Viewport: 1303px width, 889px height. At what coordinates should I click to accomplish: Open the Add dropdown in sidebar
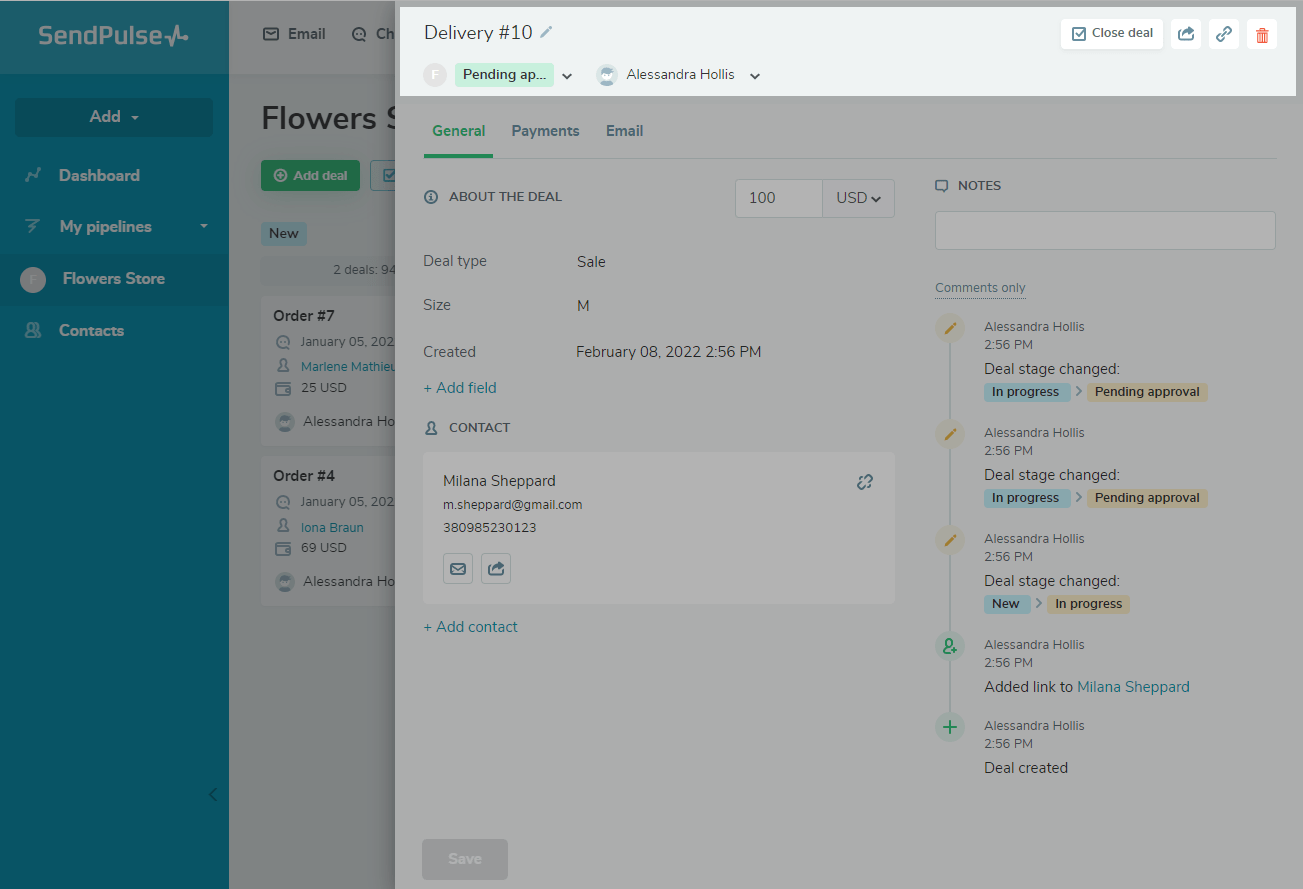(114, 117)
